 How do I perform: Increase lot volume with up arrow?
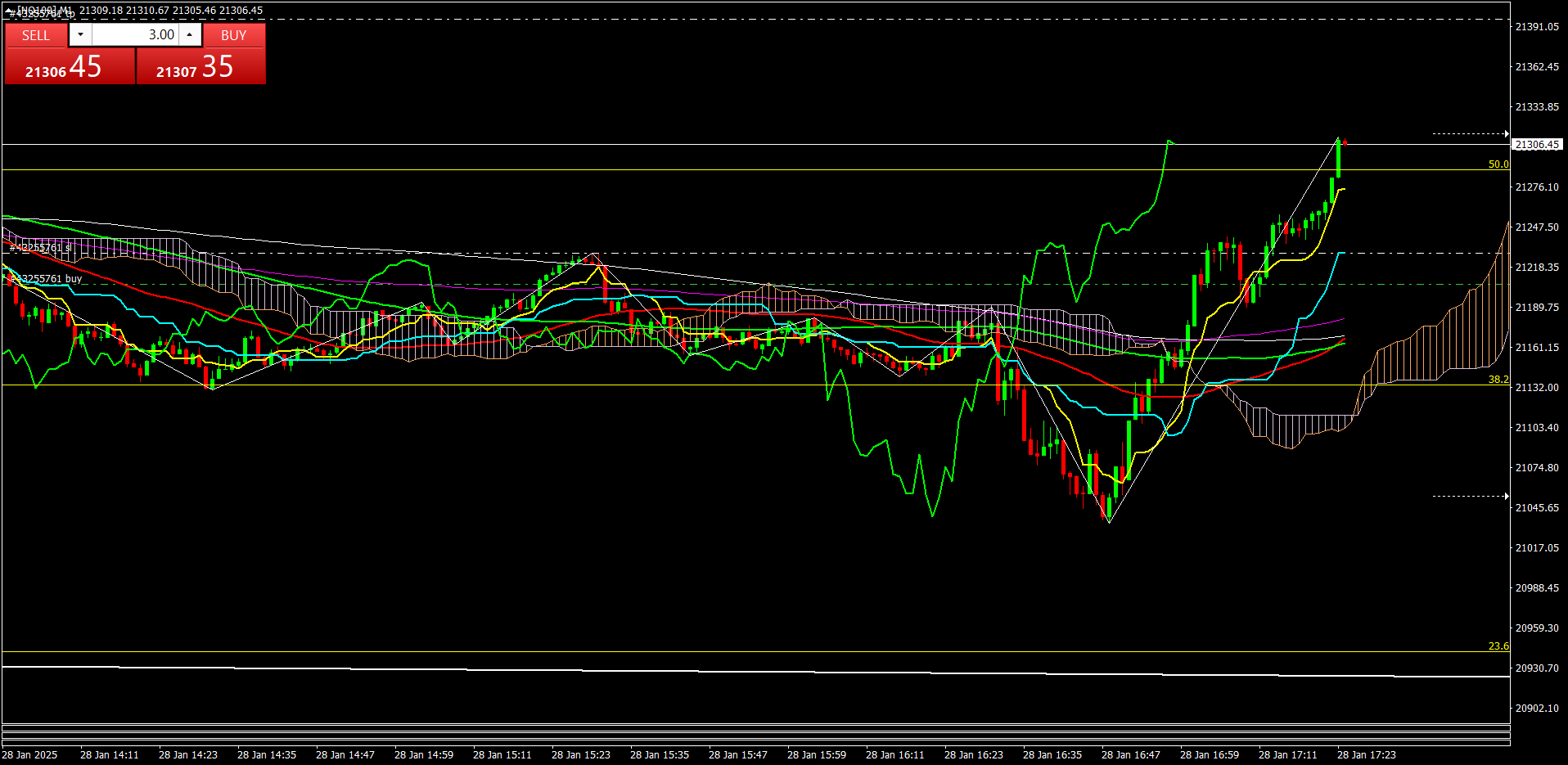pyautogui.click(x=190, y=34)
